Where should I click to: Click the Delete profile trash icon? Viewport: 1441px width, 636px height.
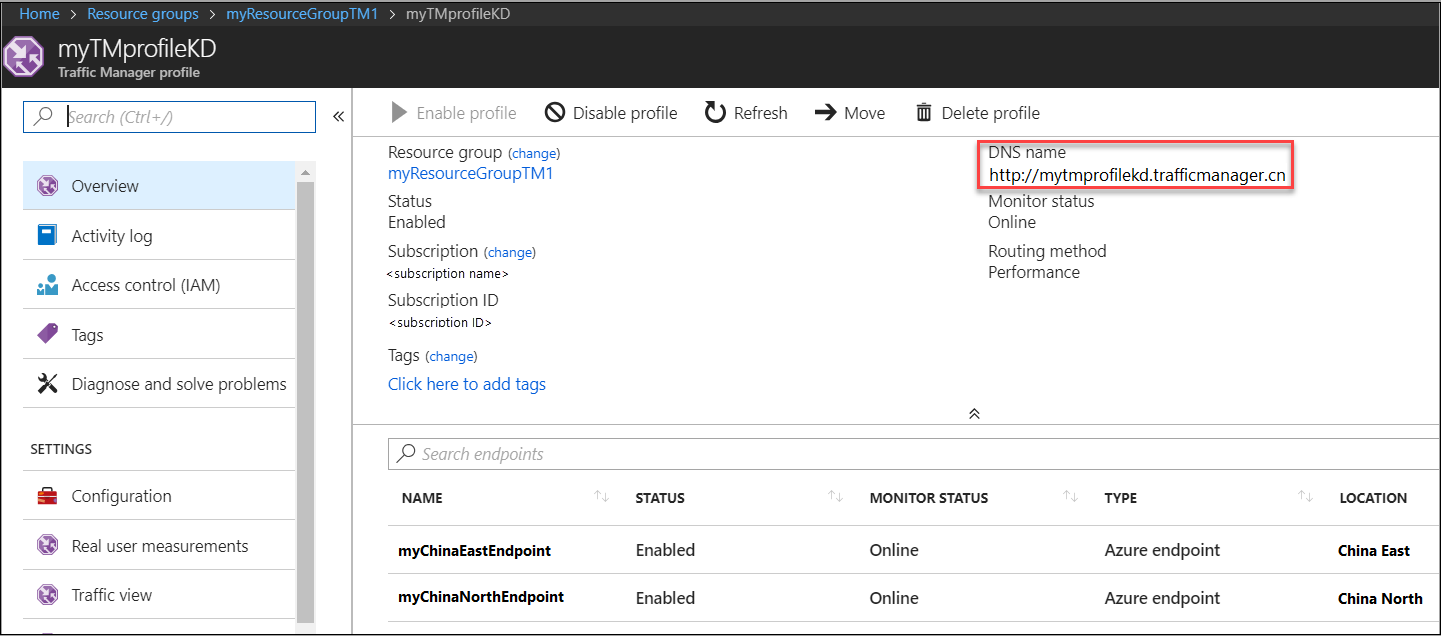(x=924, y=113)
